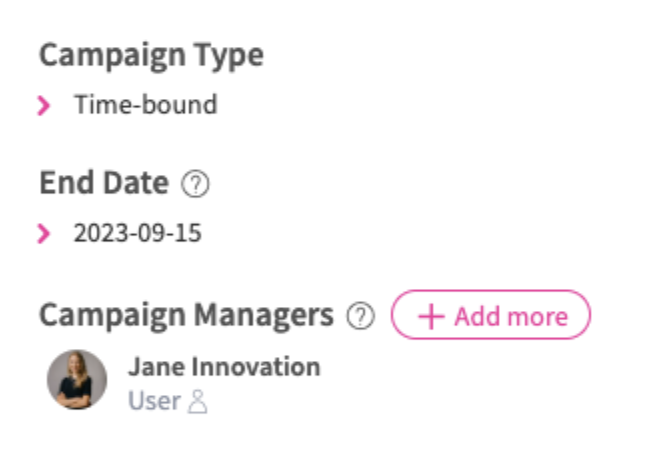The width and height of the screenshot is (664, 456).
Task: Click the 2023-09-15 end date value
Action: (x=137, y=234)
